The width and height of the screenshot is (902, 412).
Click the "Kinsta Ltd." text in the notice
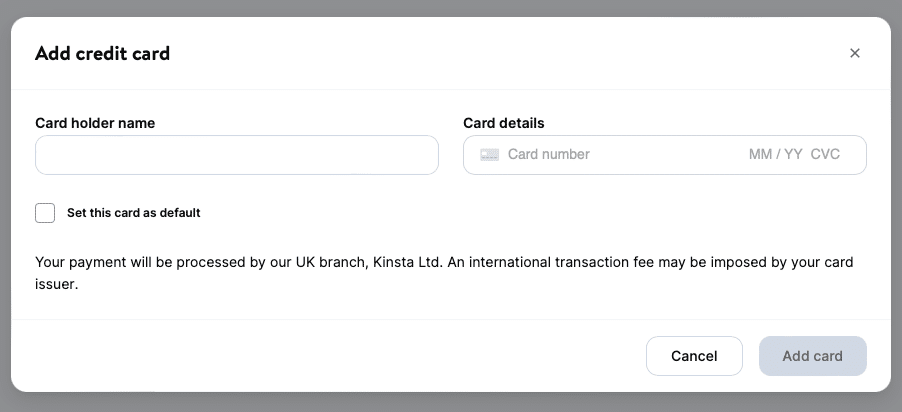pyautogui.click(x=408, y=262)
